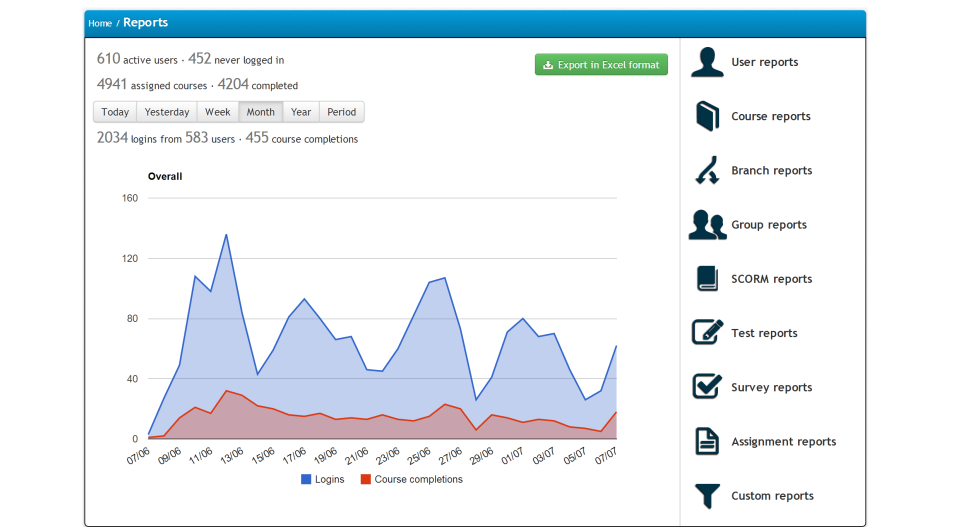Click the Course completions legend label
Image resolution: width=960 pixels, height=530 pixels.
(x=418, y=479)
